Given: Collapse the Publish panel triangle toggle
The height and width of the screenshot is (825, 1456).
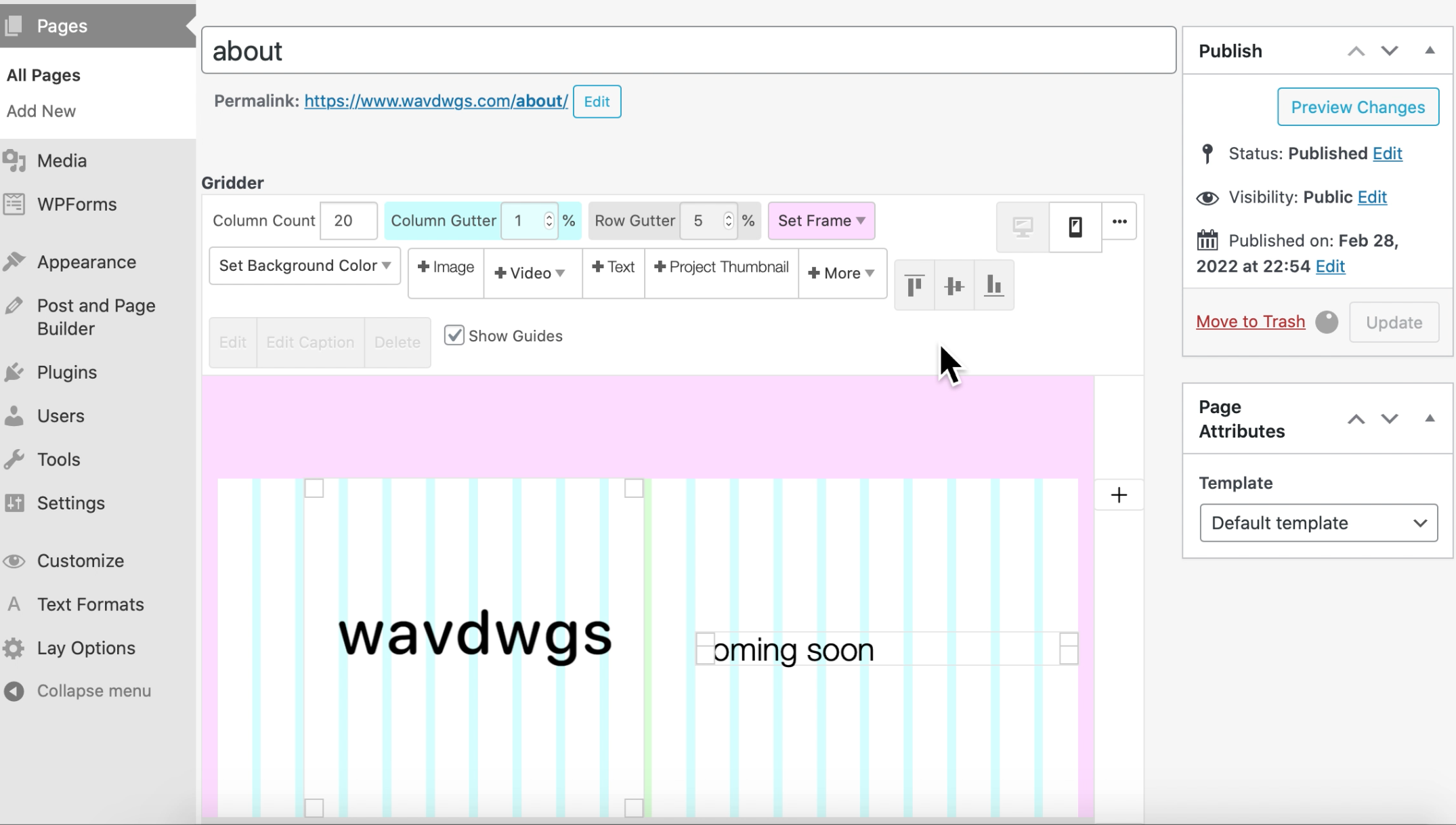Looking at the screenshot, I should (1430, 51).
